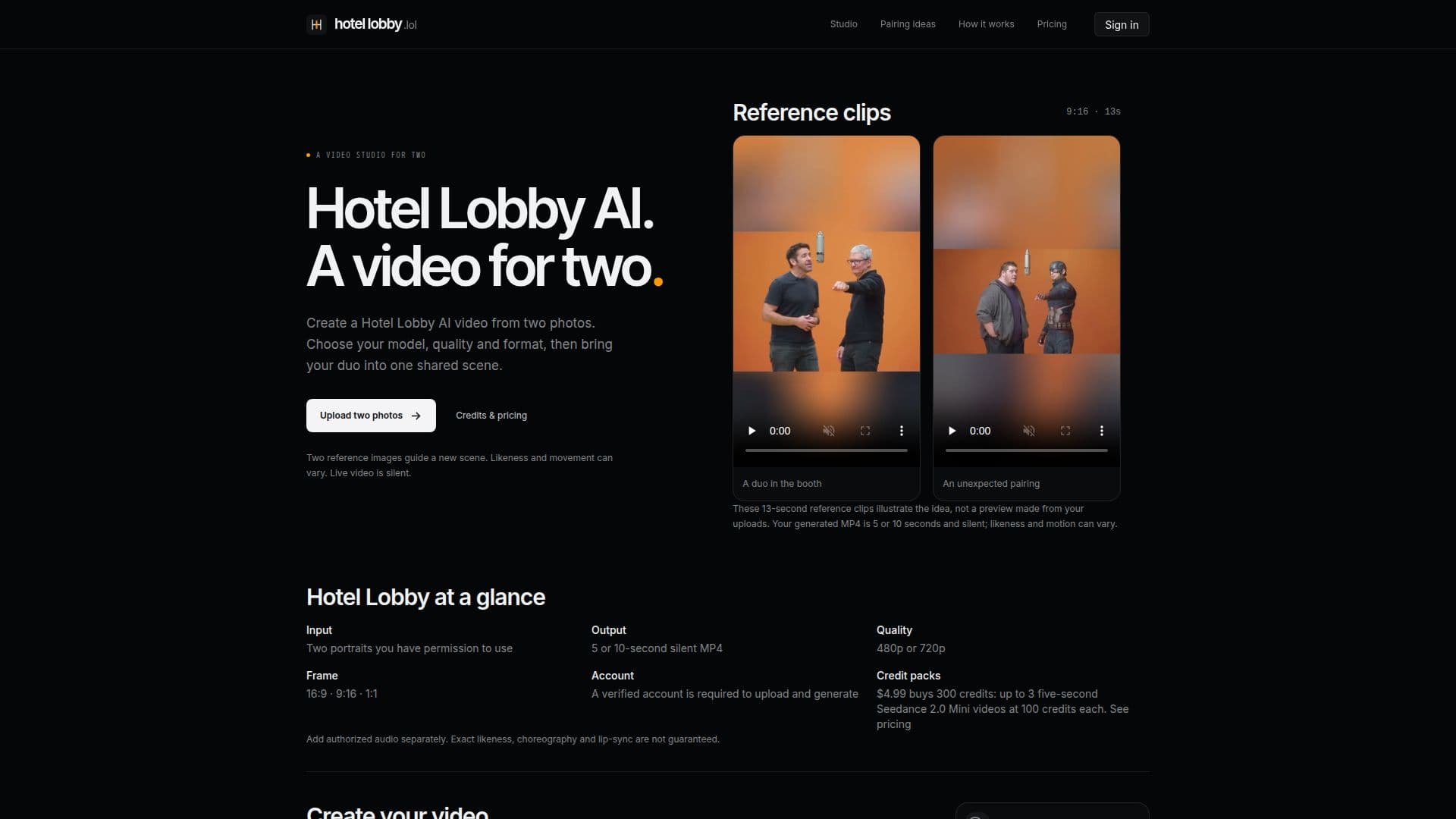Open the How it works nav item
1456x819 pixels.
pyautogui.click(x=986, y=24)
